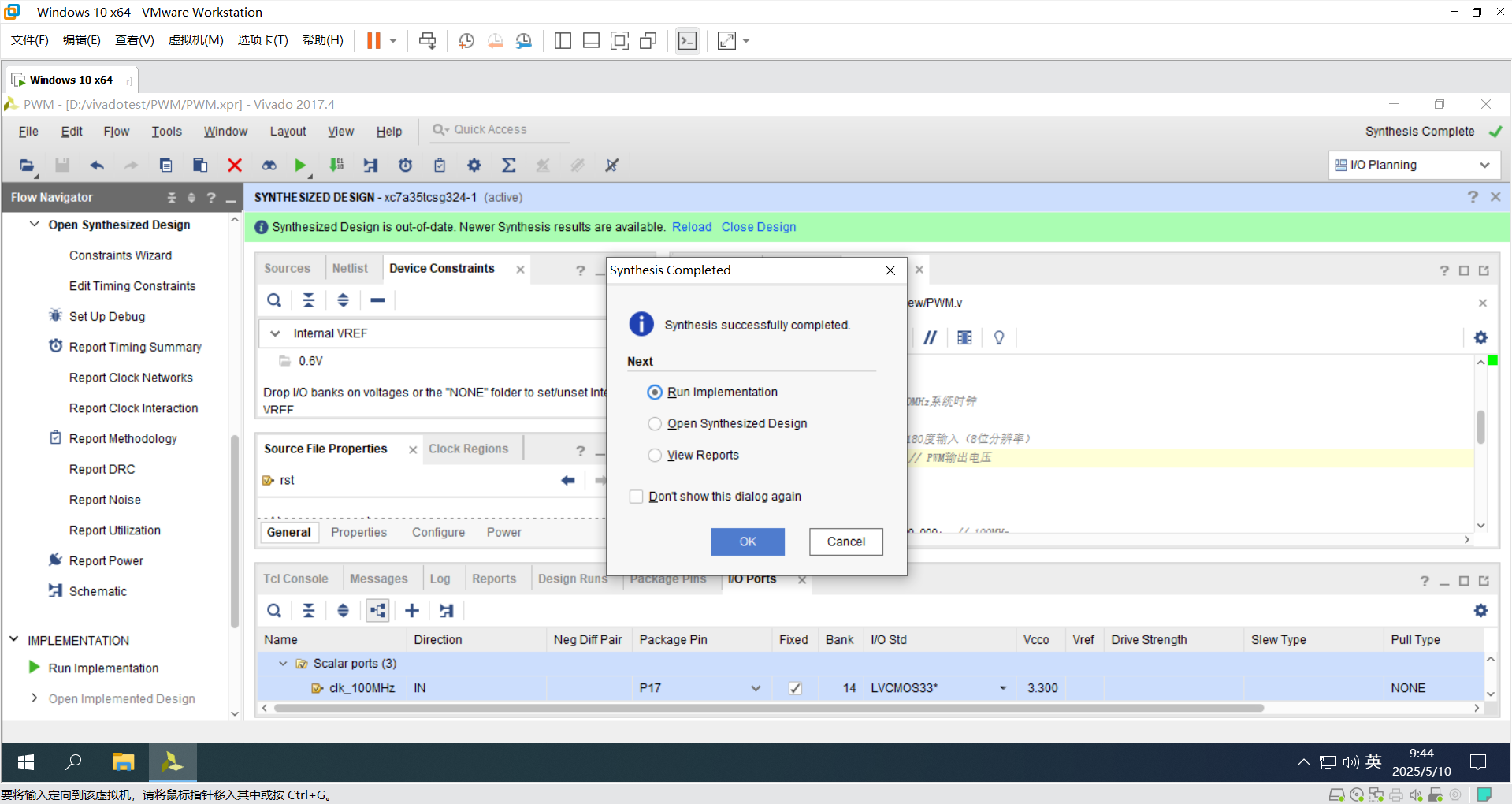Click back arrow in Source File Properties
This screenshot has width=1512, height=804.
coord(568,481)
